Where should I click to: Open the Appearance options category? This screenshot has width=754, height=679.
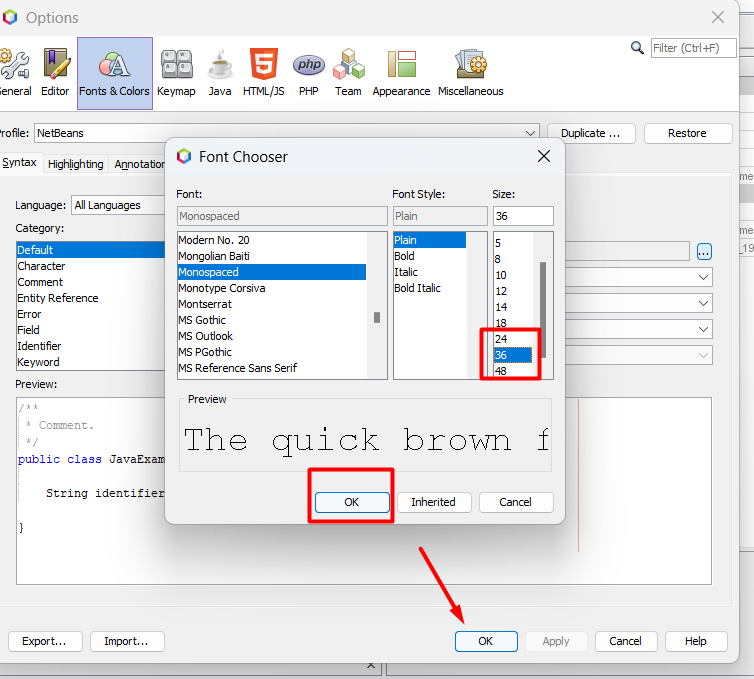(x=401, y=73)
